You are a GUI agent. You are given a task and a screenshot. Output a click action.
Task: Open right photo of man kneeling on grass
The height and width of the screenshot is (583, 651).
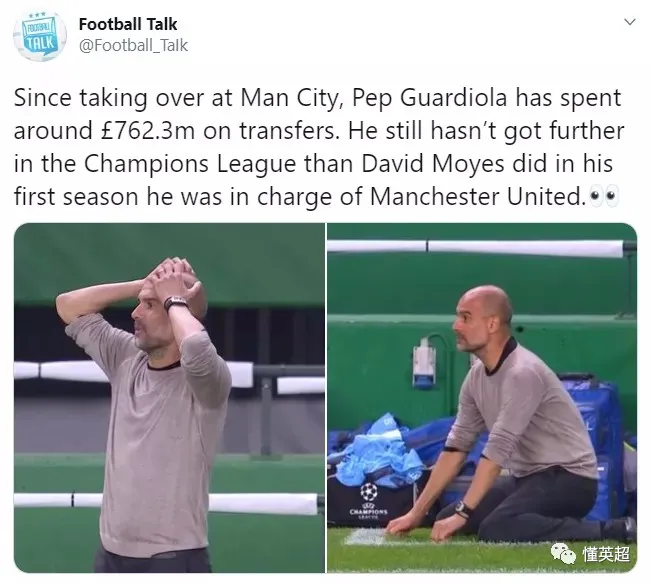point(482,398)
